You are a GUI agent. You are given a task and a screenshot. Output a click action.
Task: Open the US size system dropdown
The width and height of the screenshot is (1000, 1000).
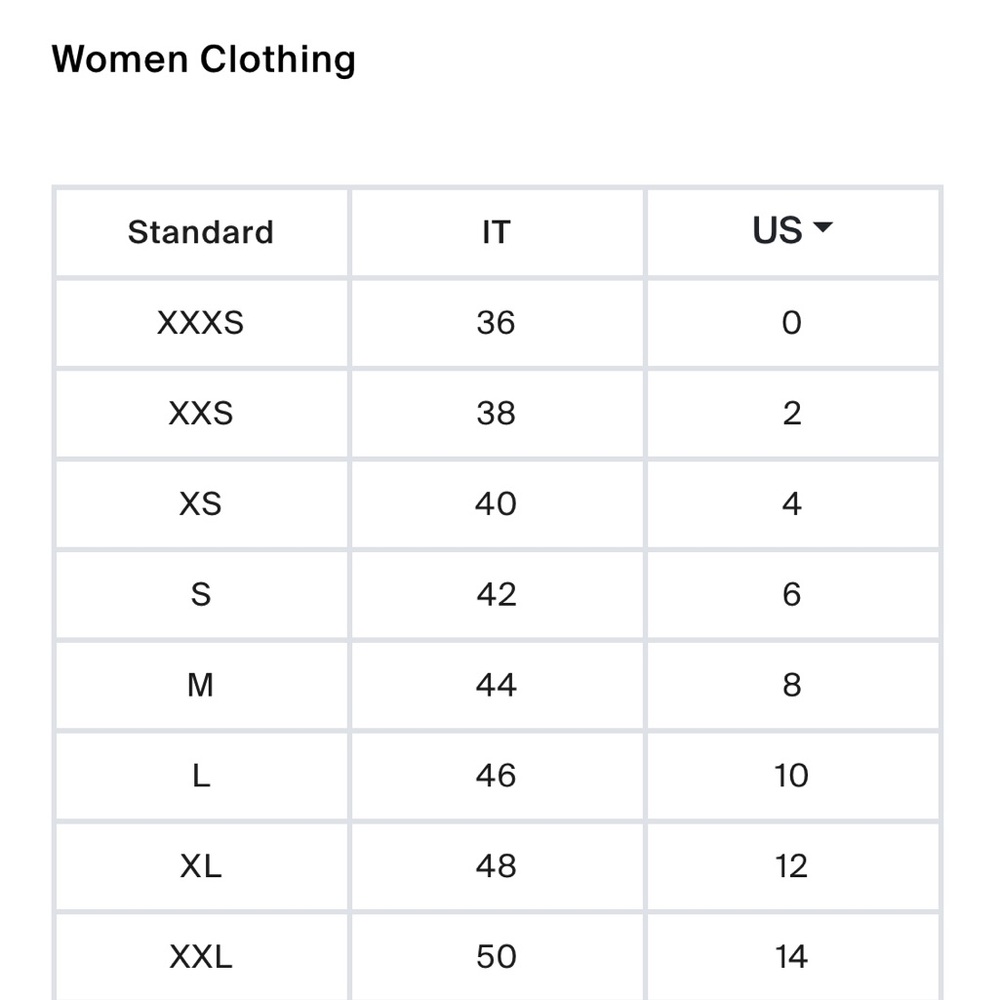[x=791, y=231]
